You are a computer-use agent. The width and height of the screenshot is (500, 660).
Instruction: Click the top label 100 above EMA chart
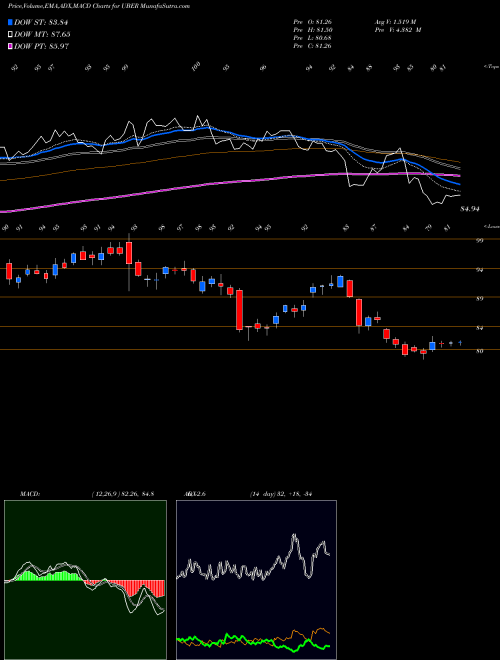coord(196,67)
